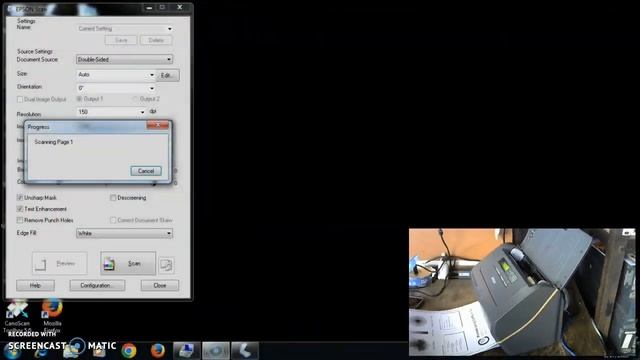
Task: Click the Windows Start orb
Action: (x=12, y=351)
